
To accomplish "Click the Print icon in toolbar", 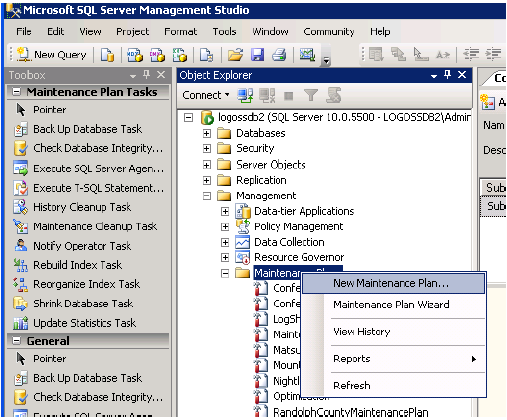I will click(x=279, y=55).
